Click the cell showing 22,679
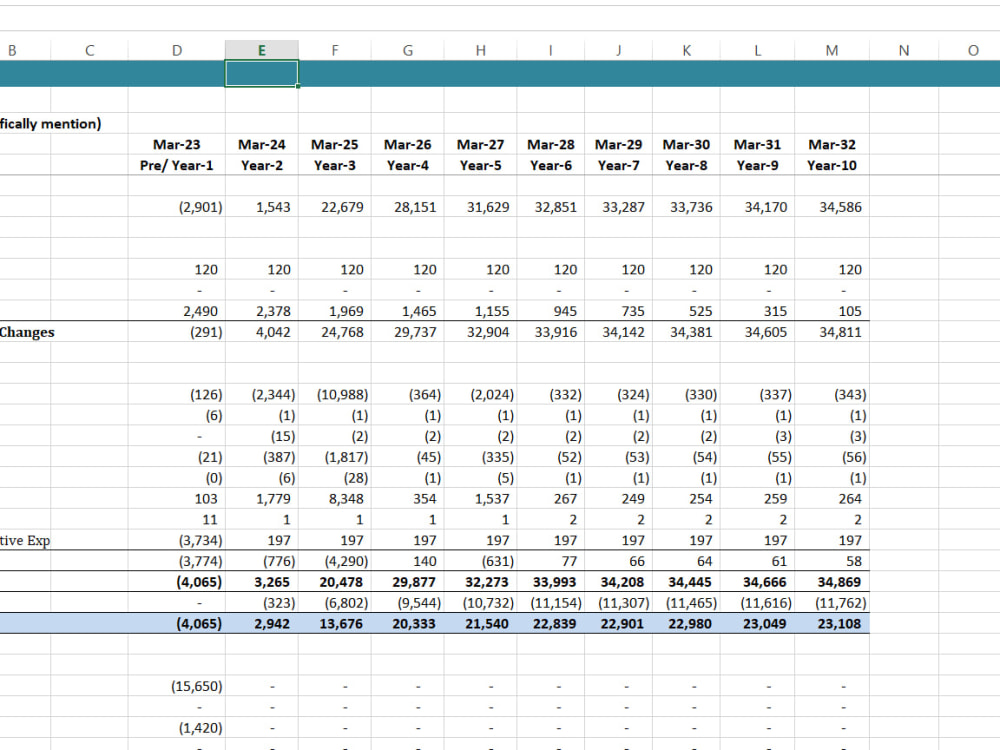The width and height of the screenshot is (1000, 750). coord(335,207)
